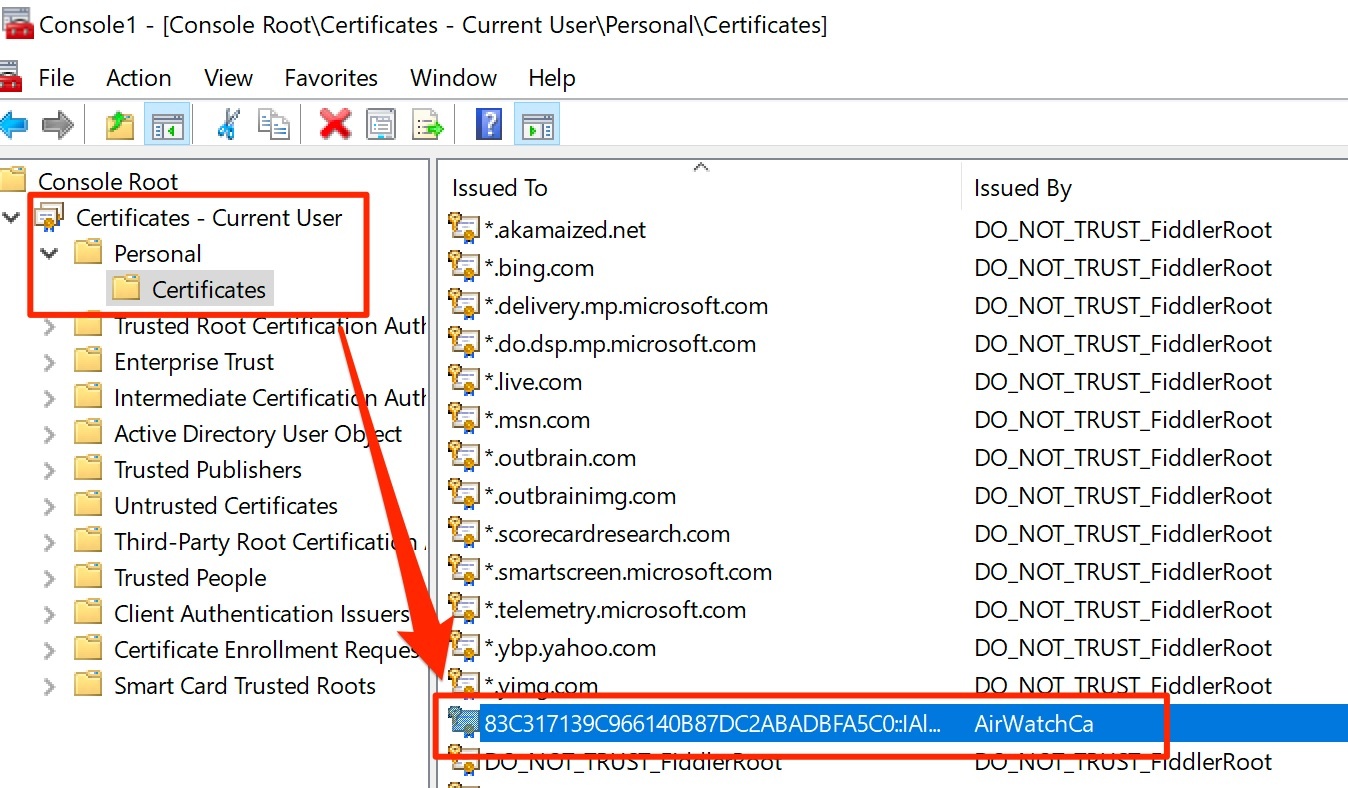1348x788 pixels.
Task: Go forward with the gray arrow icon
Action: pos(58,125)
